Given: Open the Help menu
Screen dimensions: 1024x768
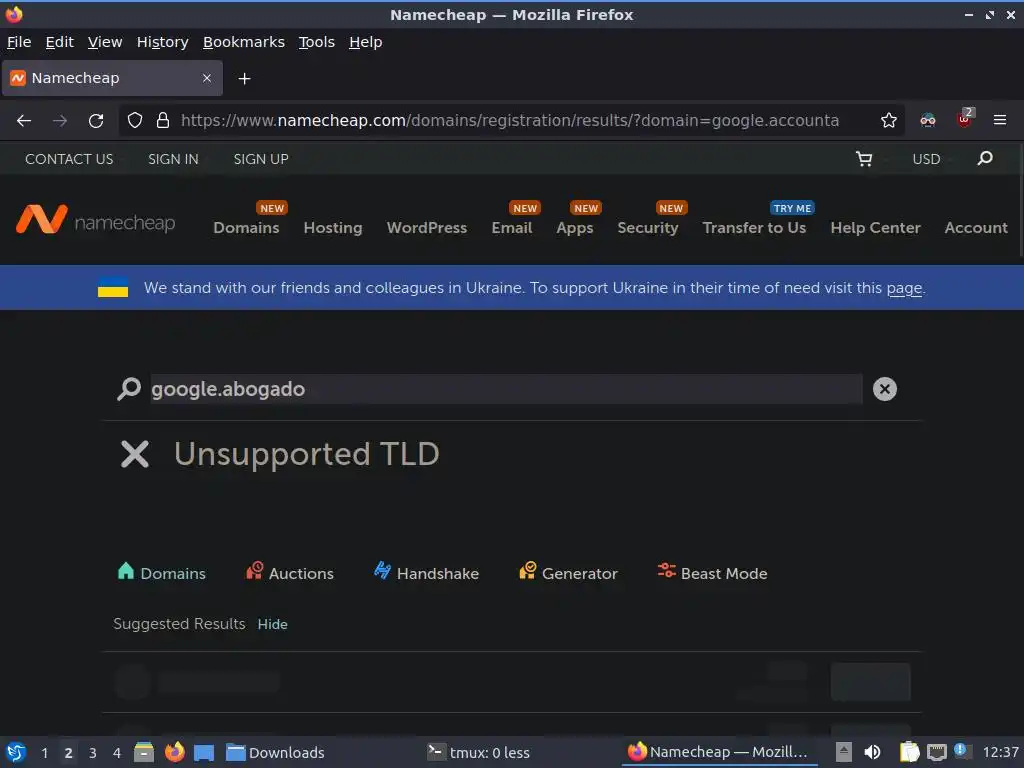Looking at the screenshot, I should [x=366, y=42].
